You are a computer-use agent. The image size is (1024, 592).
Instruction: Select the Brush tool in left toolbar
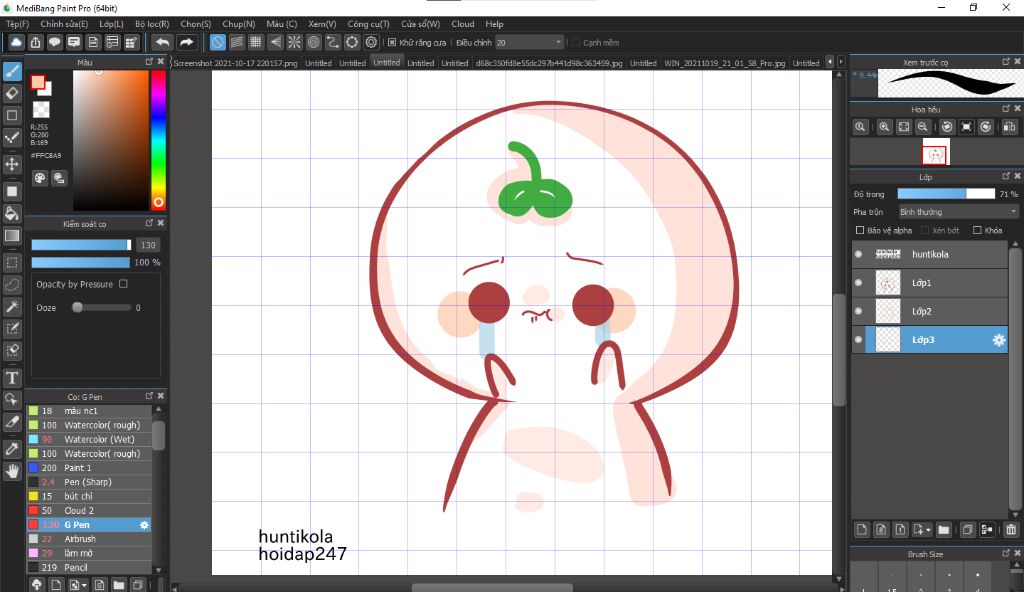click(x=12, y=71)
